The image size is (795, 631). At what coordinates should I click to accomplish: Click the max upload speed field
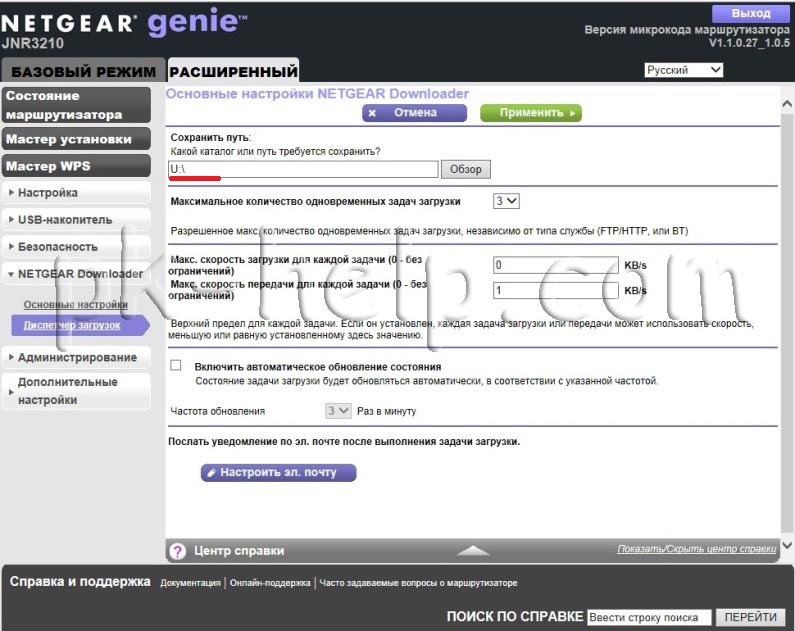(556, 290)
